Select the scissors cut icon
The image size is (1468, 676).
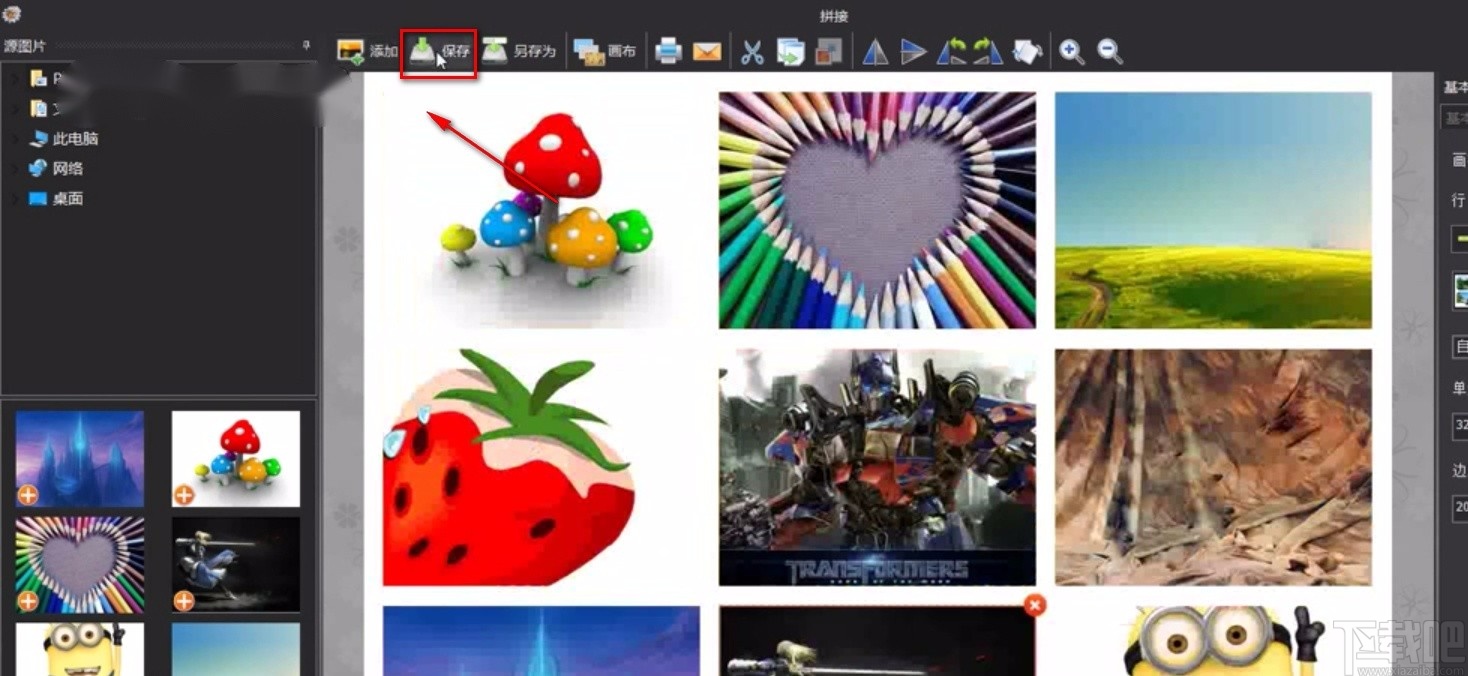(752, 52)
